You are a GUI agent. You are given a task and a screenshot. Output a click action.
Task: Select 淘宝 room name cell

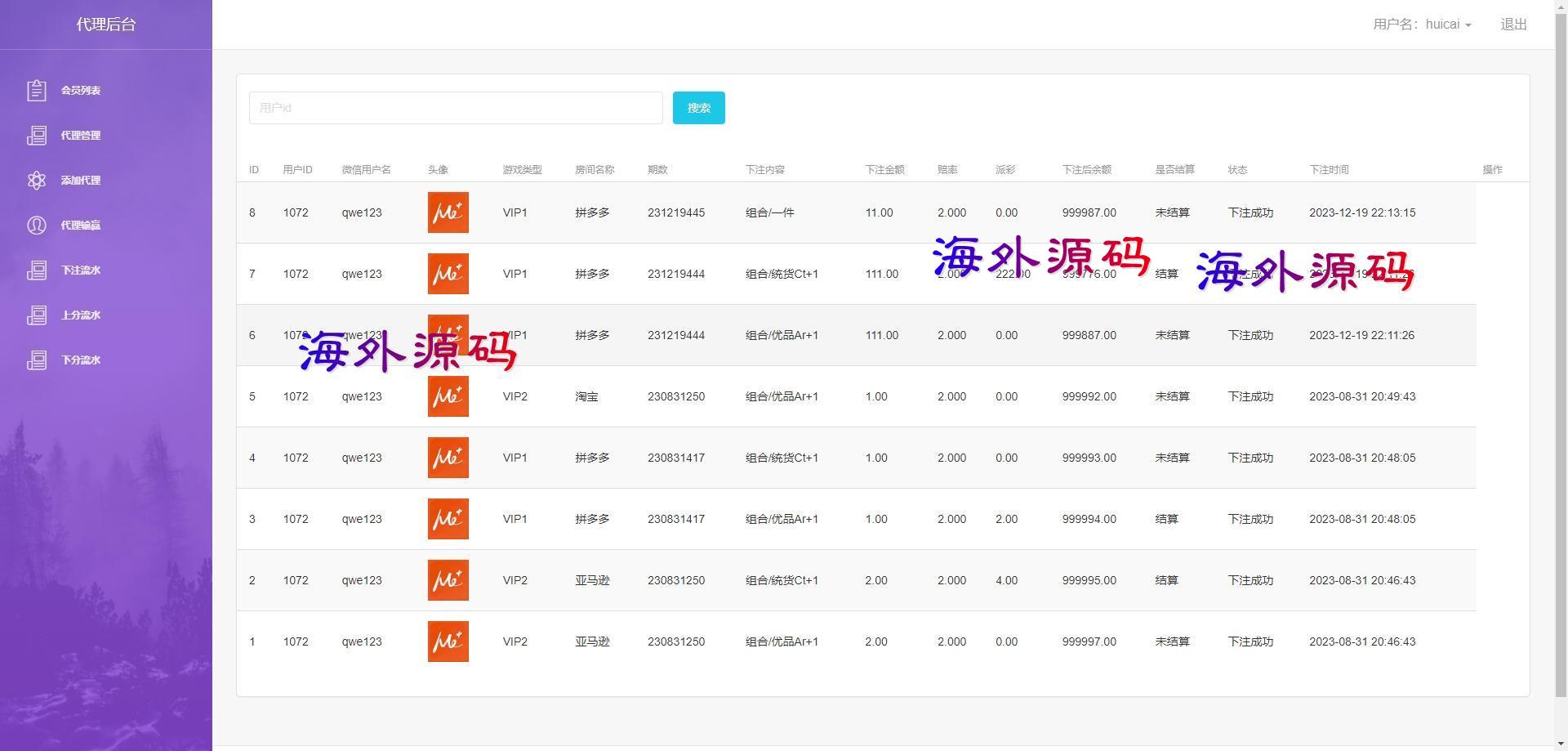[x=586, y=396]
